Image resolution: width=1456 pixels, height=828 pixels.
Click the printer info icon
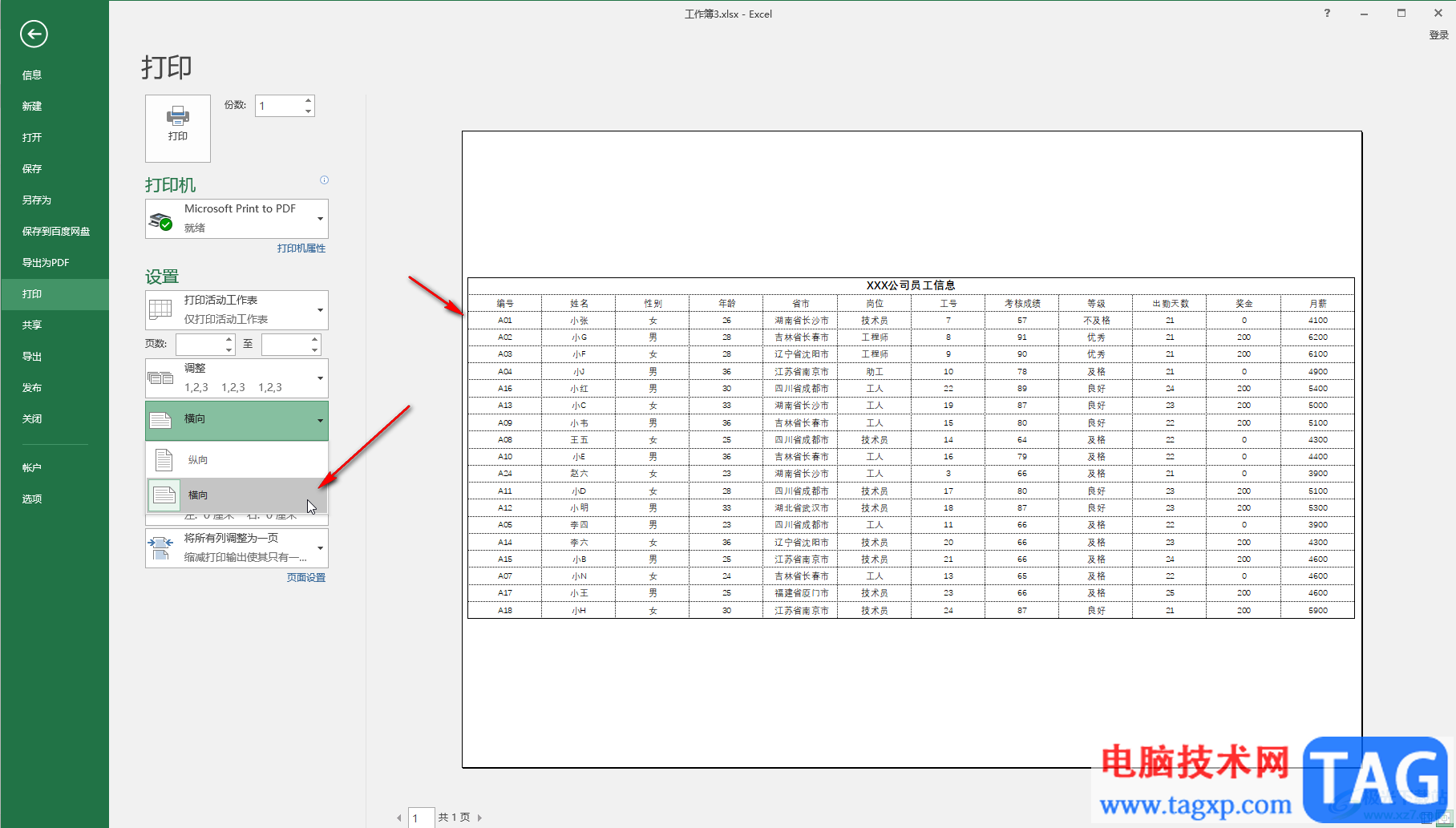tap(324, 180)
